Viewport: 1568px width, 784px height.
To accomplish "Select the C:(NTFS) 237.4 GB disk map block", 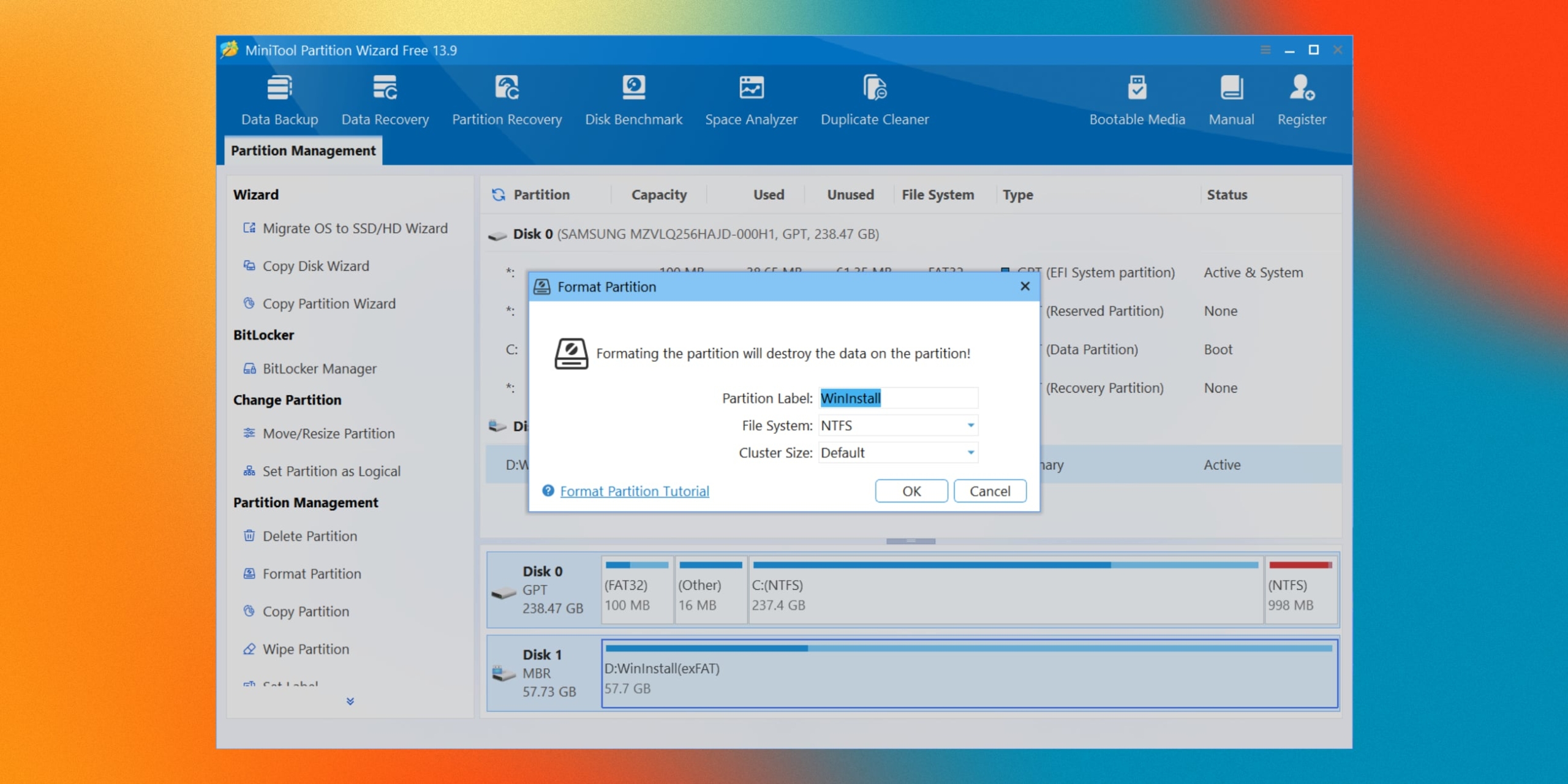I will [1006, 590].
